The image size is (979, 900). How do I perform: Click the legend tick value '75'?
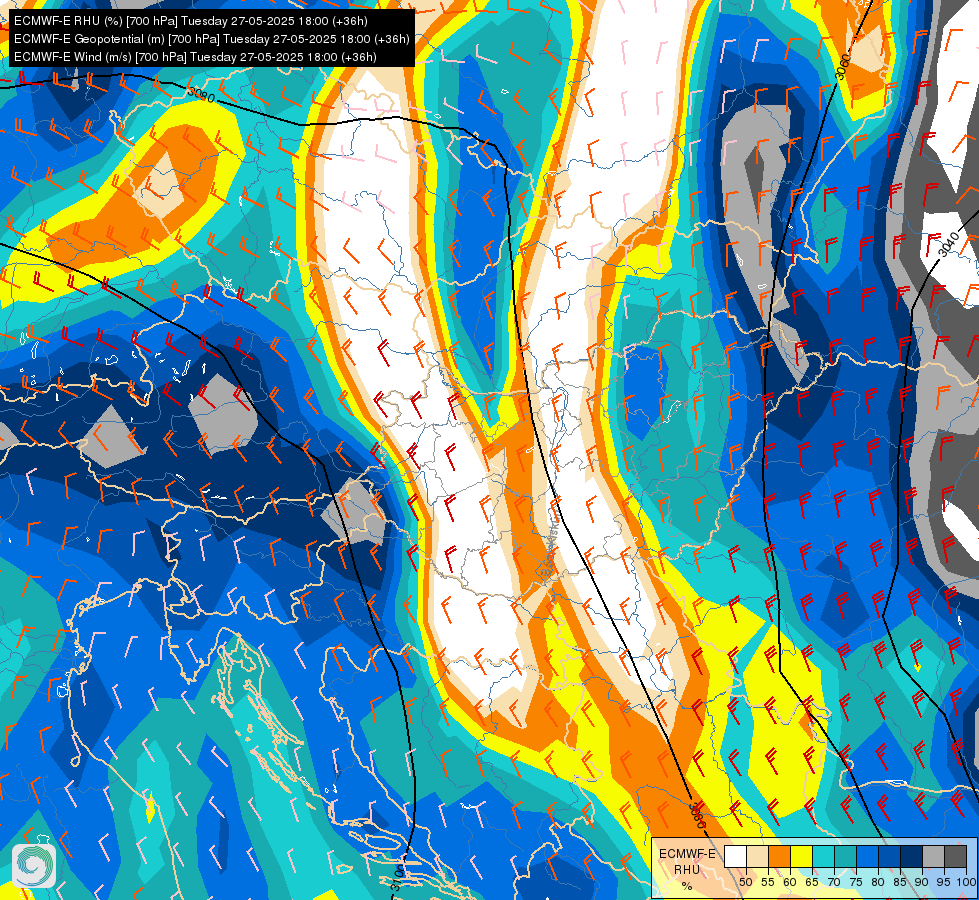coord(856,882)
